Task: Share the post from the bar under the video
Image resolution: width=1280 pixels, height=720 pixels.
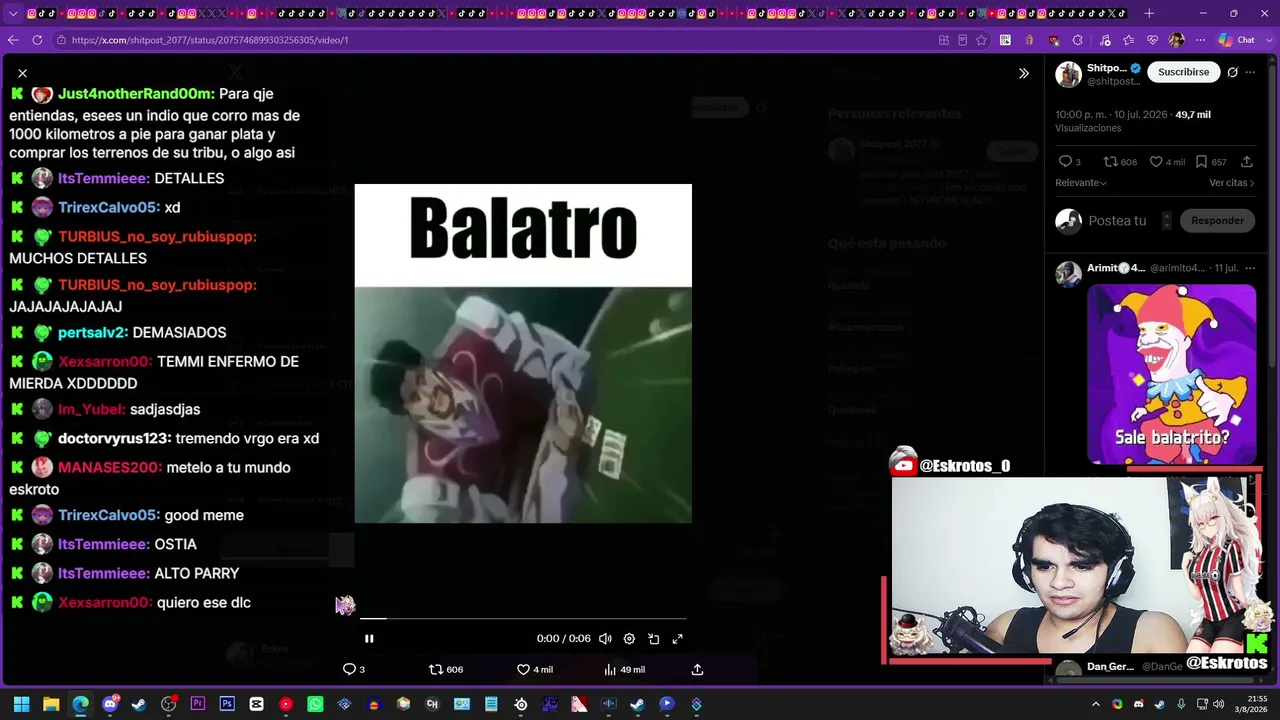Action: [697, 670]
